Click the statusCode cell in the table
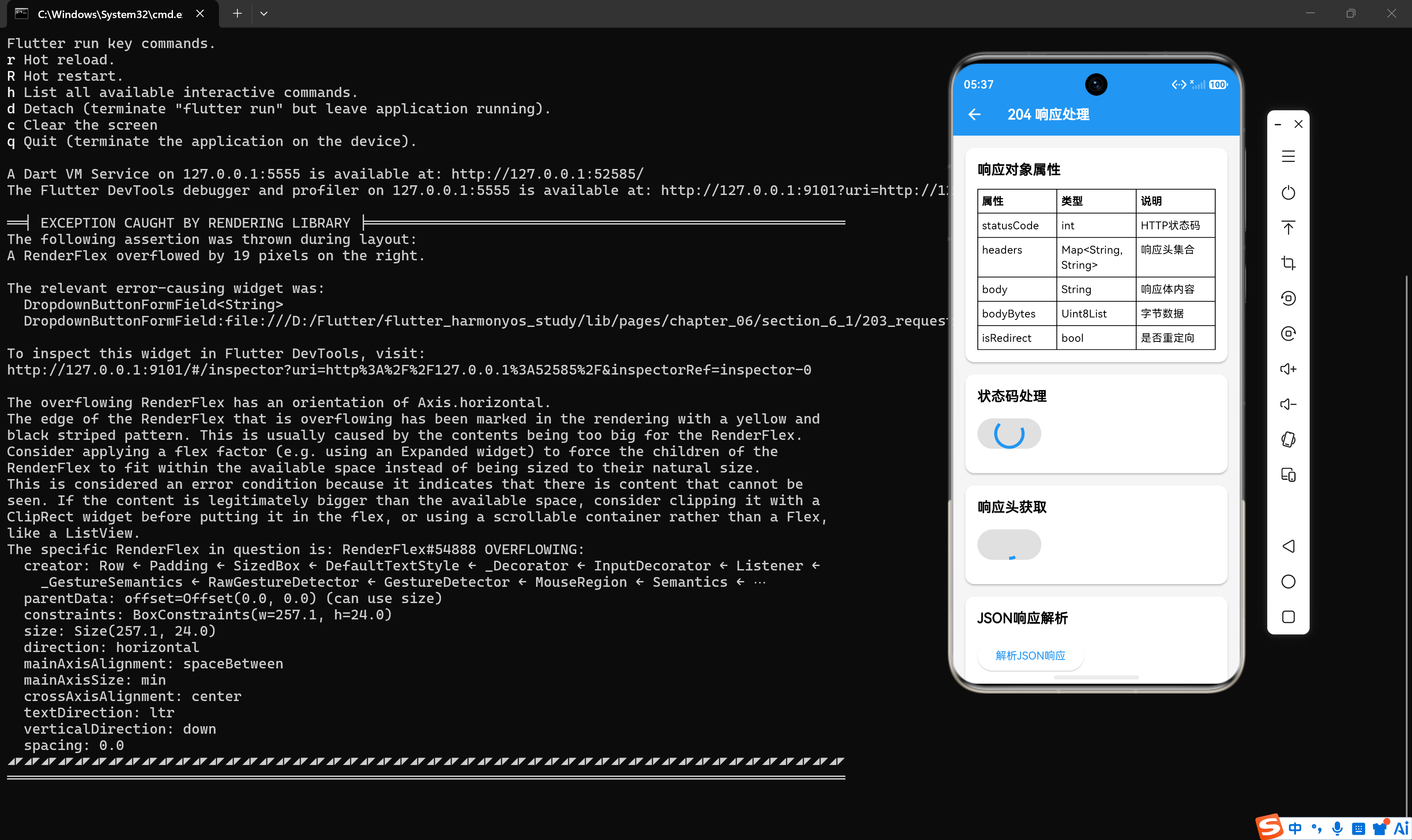The image size is (1412, 840). click(x=1017, y=225)
